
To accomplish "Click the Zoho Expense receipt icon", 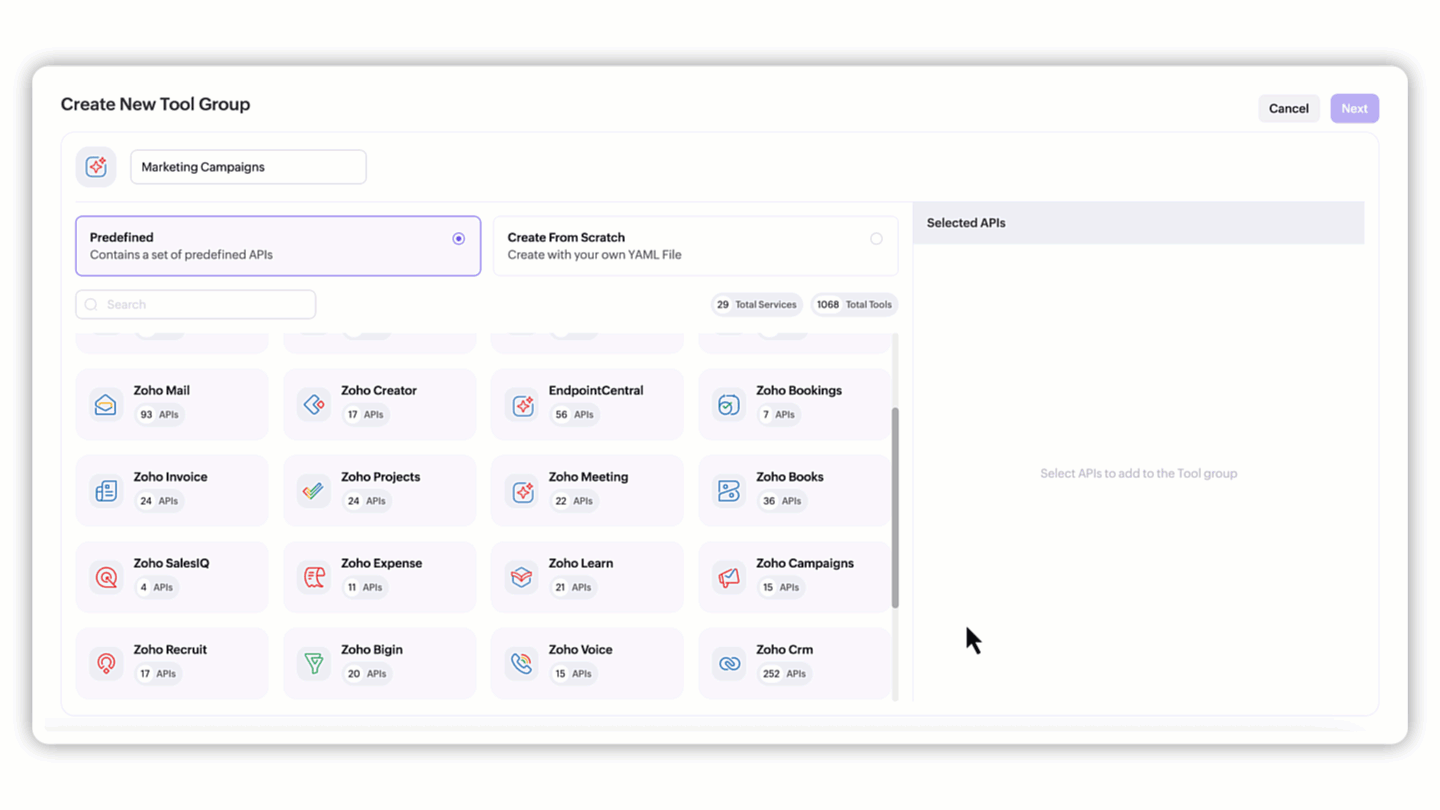I will (x=313, y=577).
